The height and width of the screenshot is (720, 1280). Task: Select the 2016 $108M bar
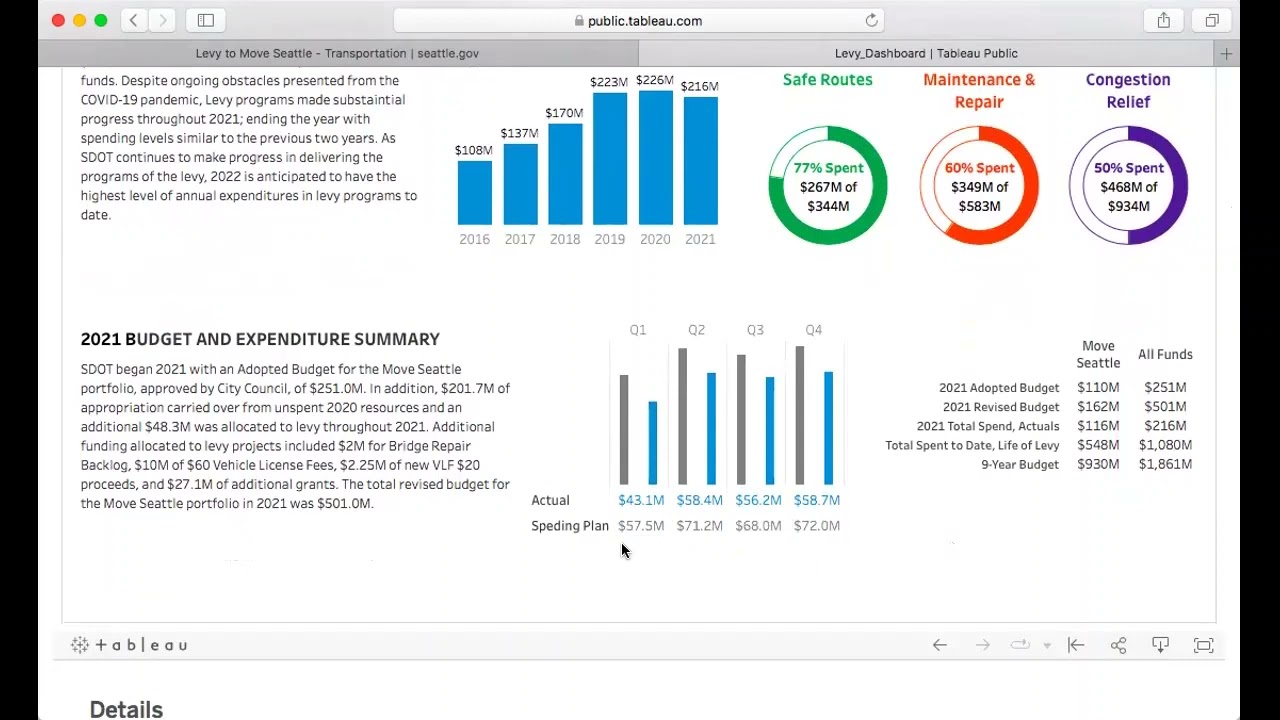(x=475, y=192)
